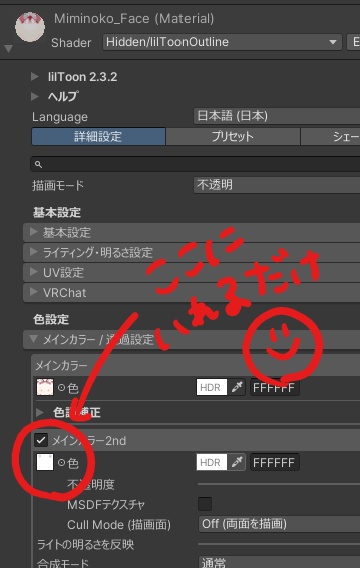Screen dimensions: 360x568
Task: Toggle the メインカラー2nd checkbox
Action: point(41,440)
